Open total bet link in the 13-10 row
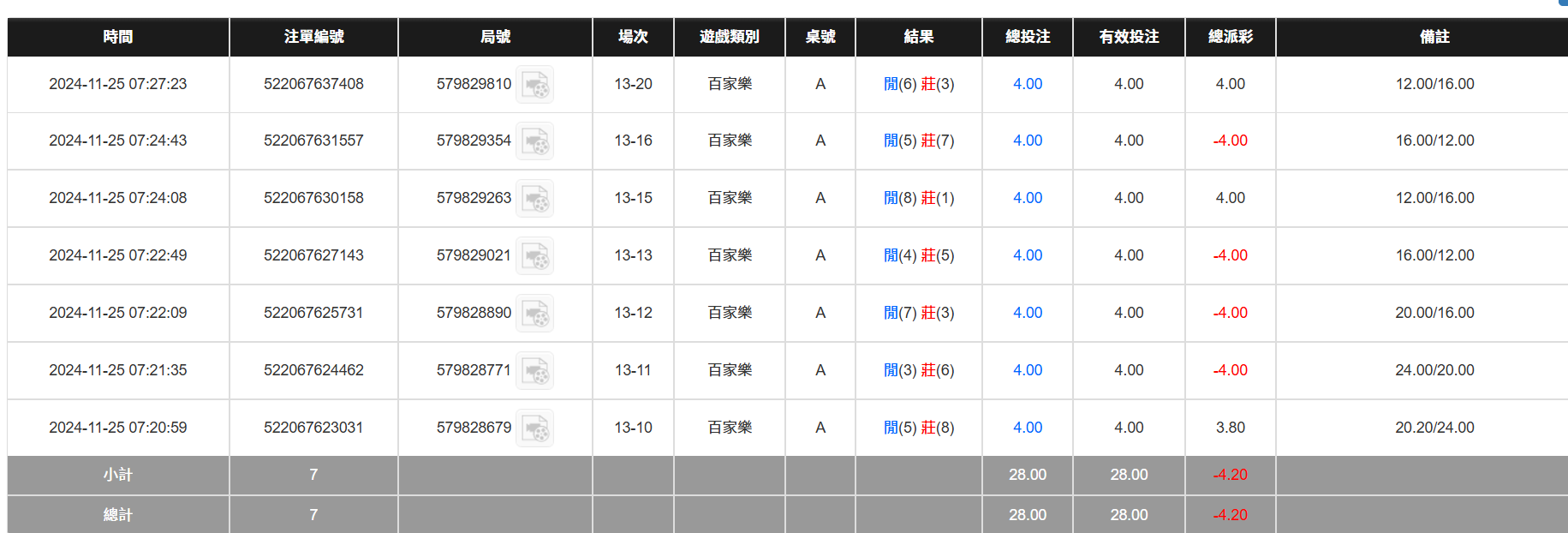This screenshot has width=1568, height=533. 1027,428
